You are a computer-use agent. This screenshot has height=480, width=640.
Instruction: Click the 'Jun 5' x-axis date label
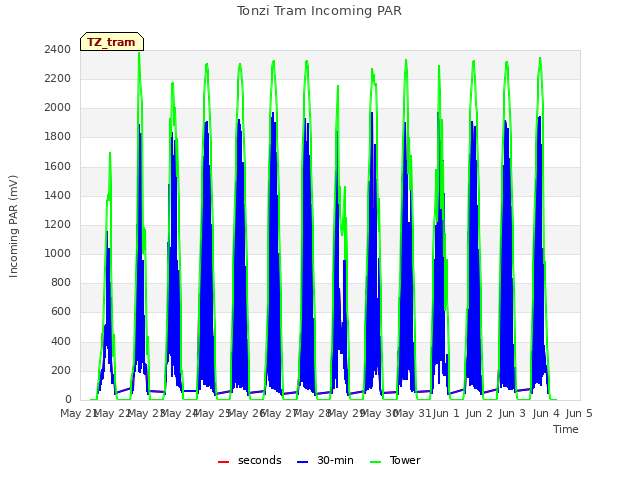pyautogui.click(x=579, y=413)
